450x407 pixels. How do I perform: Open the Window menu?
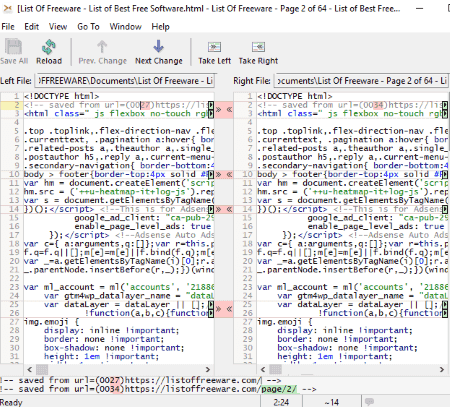(125, 27)
